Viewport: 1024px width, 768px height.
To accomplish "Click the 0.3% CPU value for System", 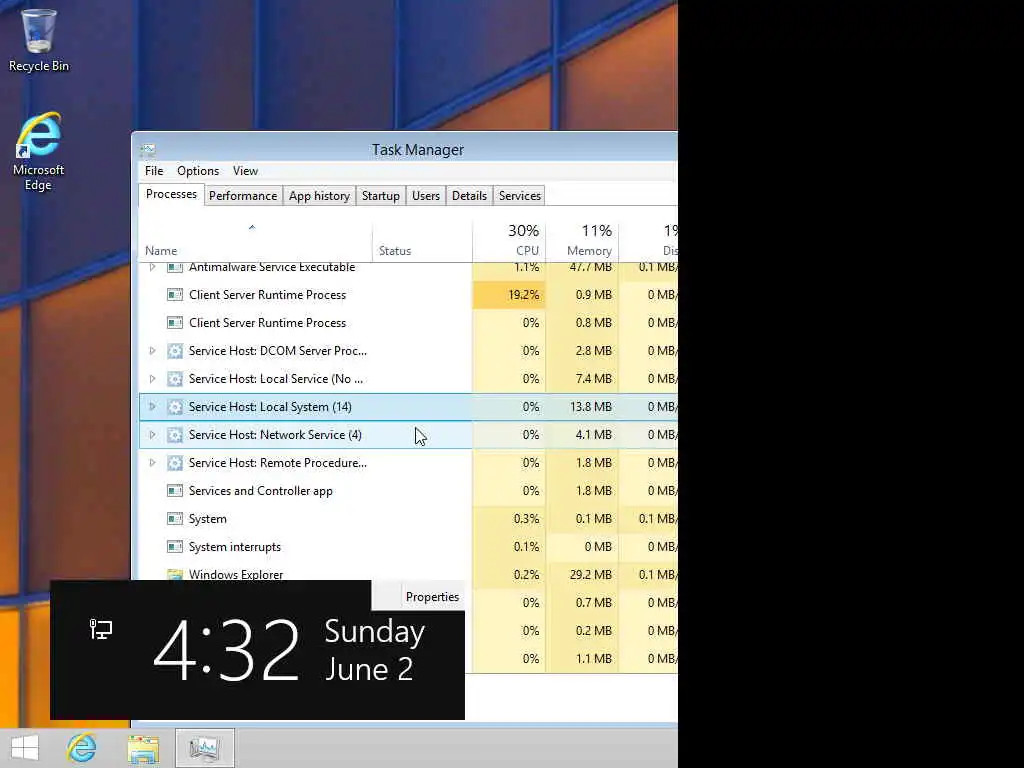I will point(526,519).
